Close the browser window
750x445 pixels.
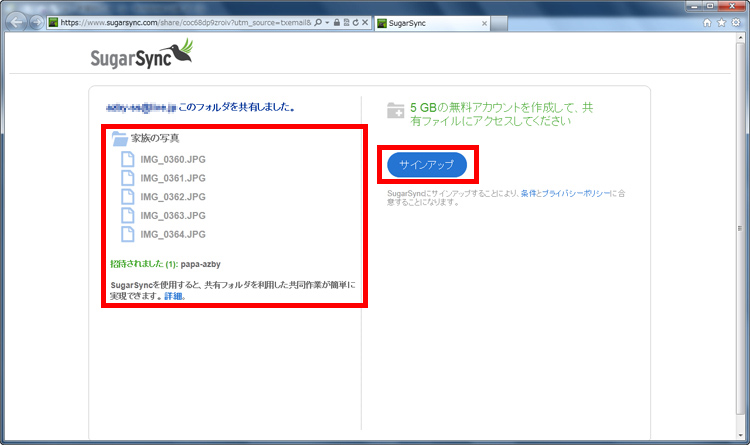(732, 6)
